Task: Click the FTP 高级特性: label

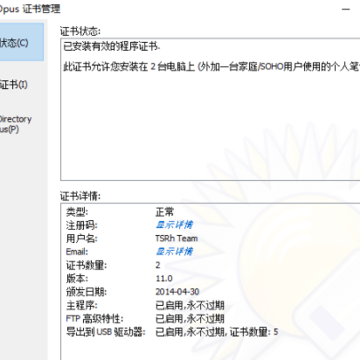Action: (95, 319)
